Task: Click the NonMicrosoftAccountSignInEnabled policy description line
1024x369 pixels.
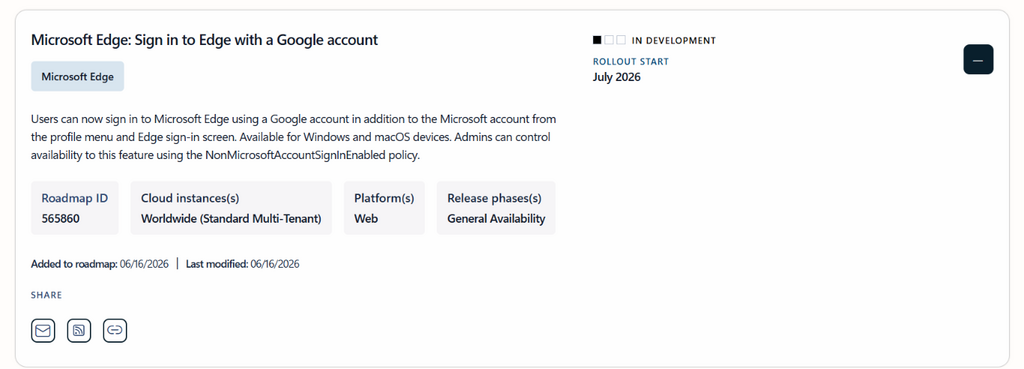Action: (x=224, y=156)
